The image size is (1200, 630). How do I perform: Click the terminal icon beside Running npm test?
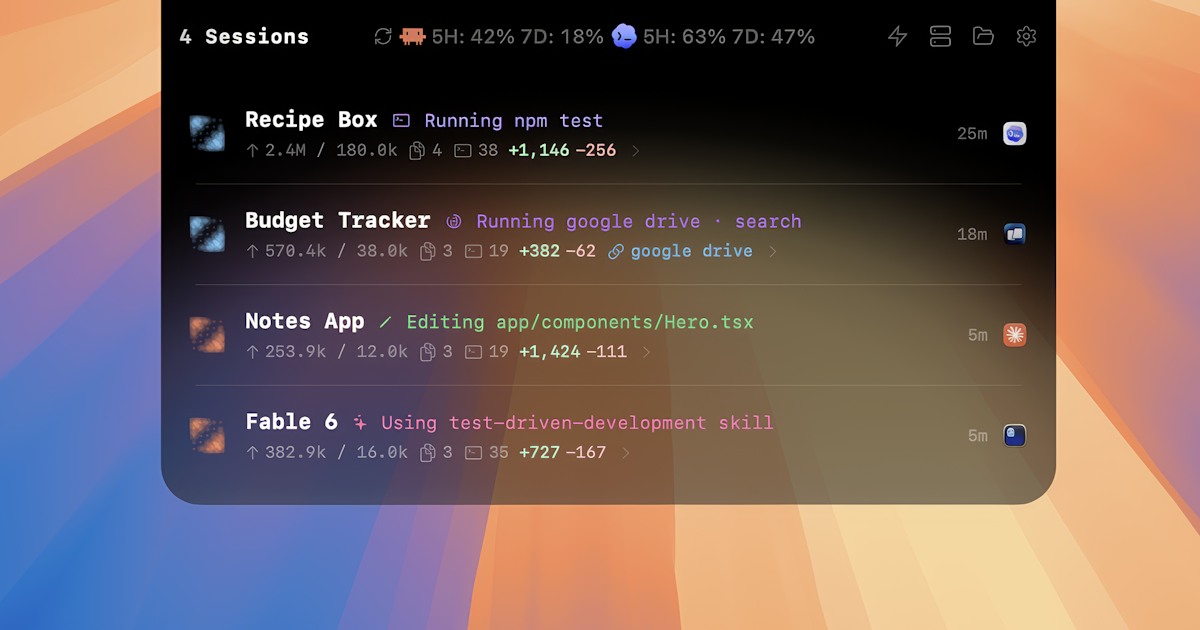401,120
